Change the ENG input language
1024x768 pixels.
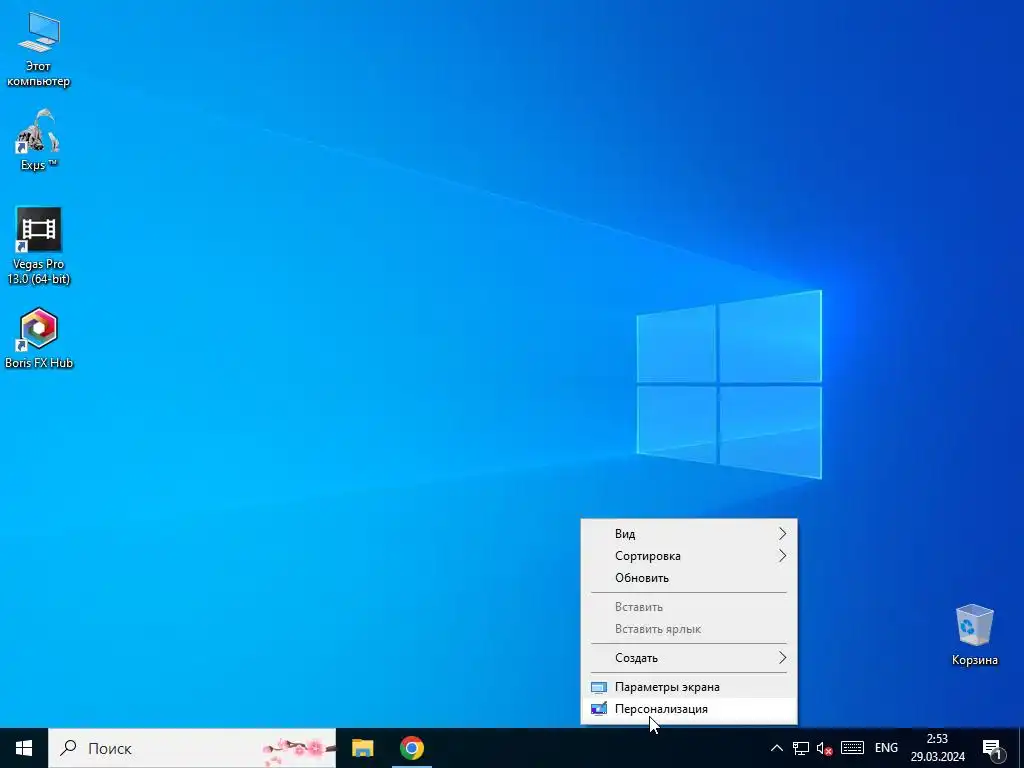pos(886,748)
